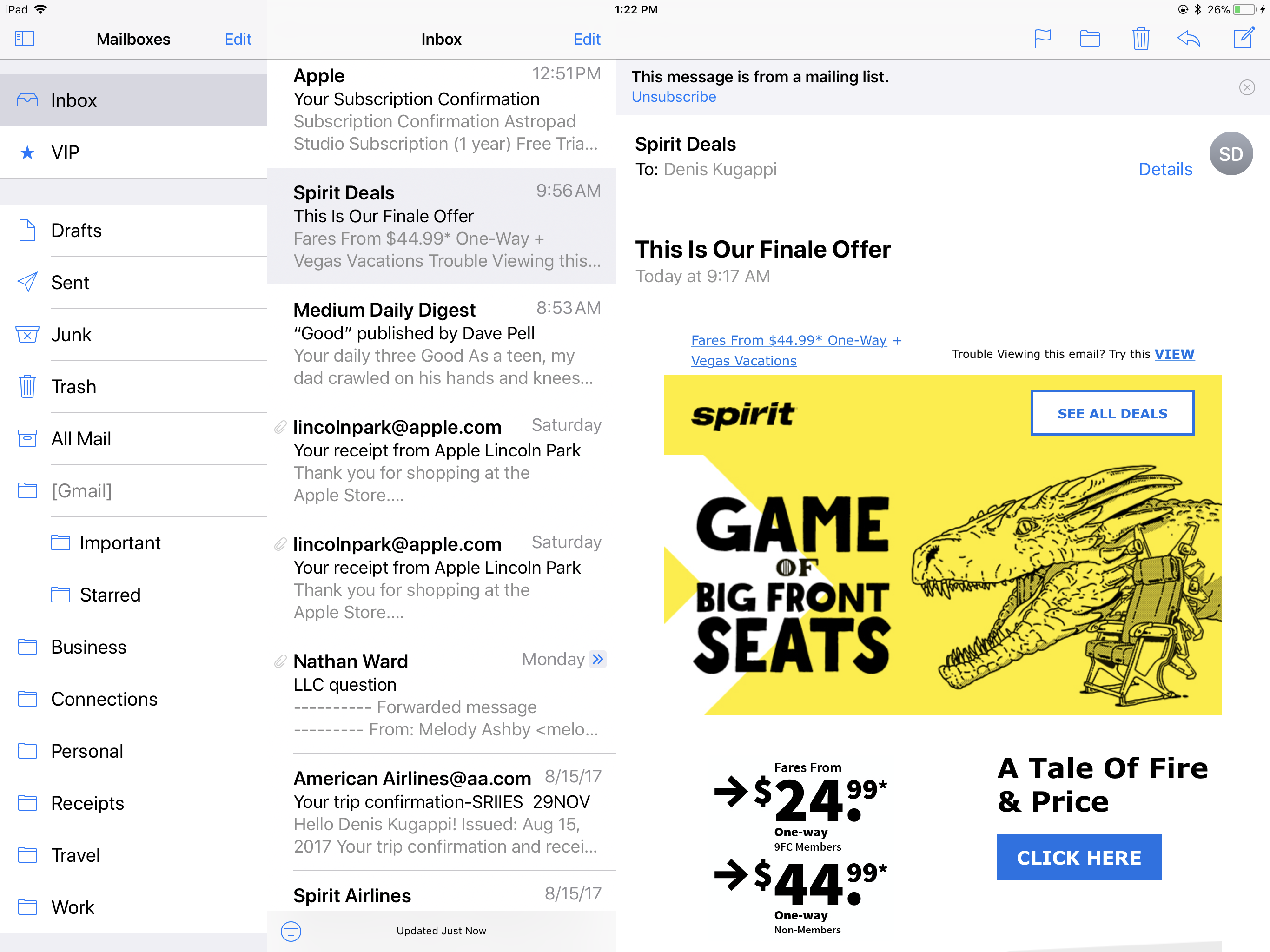The height and width of the screenshot is (952, 1270).
Task: Open the Trash mailbox
Action: [x=73, y=387]
